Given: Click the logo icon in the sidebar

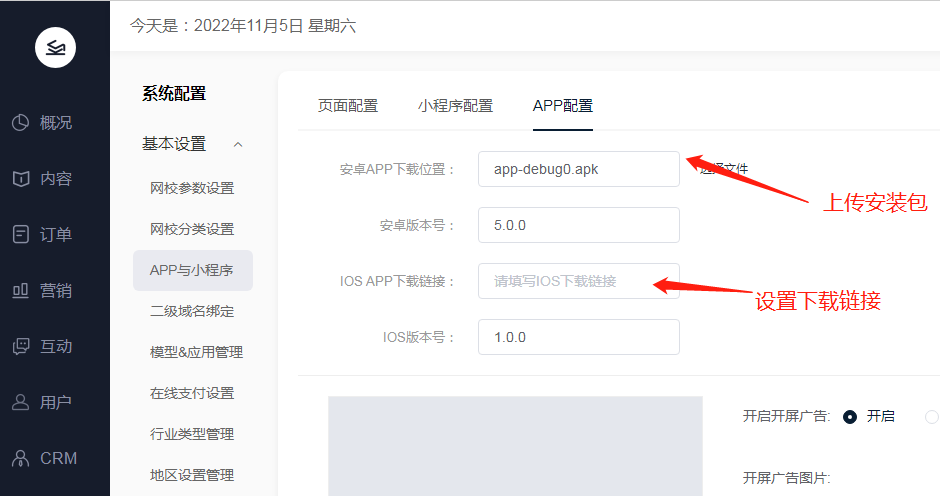Looking at the screenshot, I should pos(55,47).
